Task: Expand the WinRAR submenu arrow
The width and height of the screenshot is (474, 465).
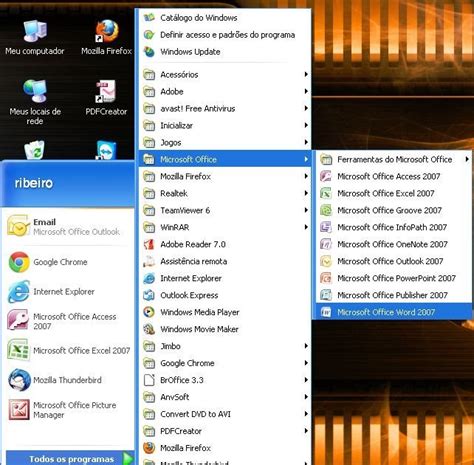Action: click(306, 227)
